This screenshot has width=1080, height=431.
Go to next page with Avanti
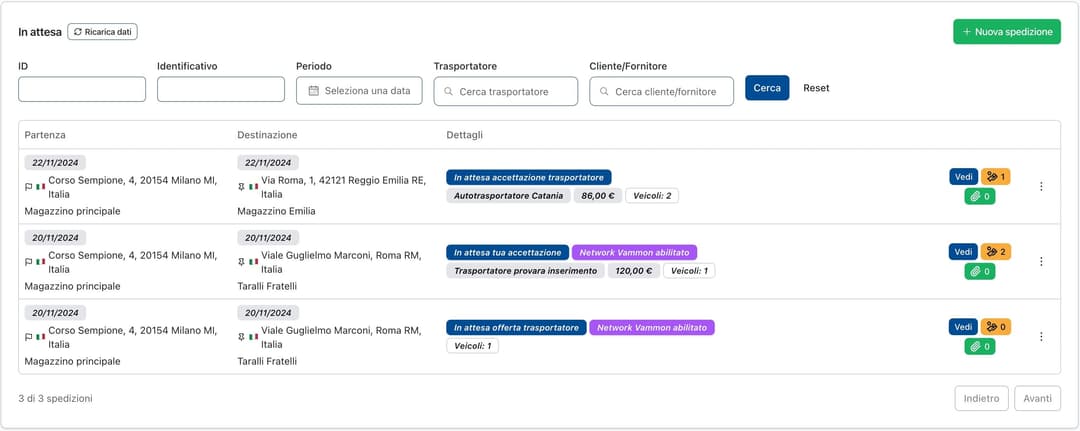coord(1037,398)
